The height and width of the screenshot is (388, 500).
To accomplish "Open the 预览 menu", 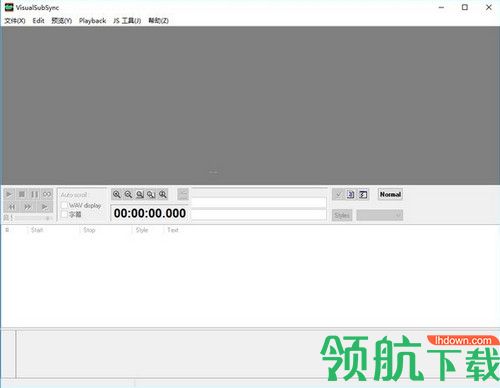I will [62, 21].
